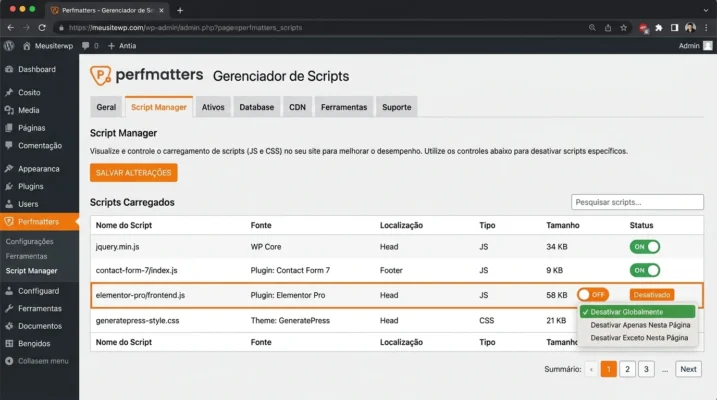
Task: Toggle the browser side panel icon
Action: click(674, 27)
